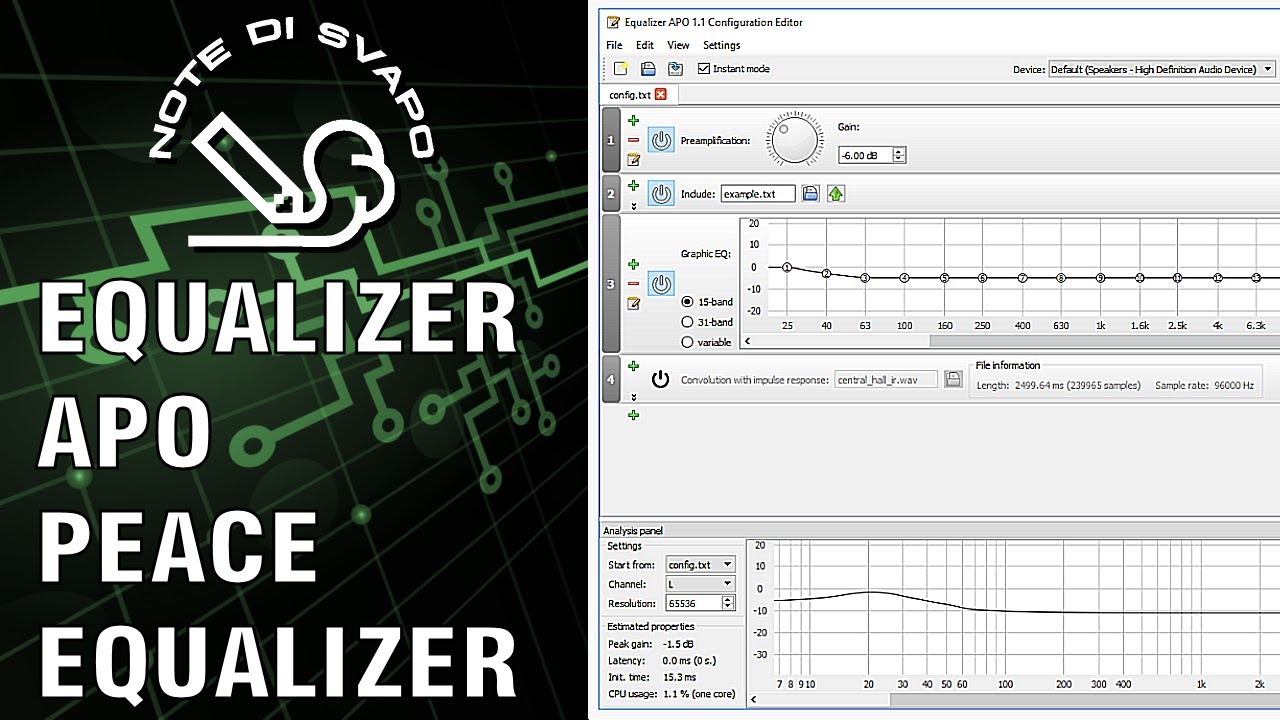
Task: Click the Peak gain value -1.5 dB
Action: [x=679, y=643]
